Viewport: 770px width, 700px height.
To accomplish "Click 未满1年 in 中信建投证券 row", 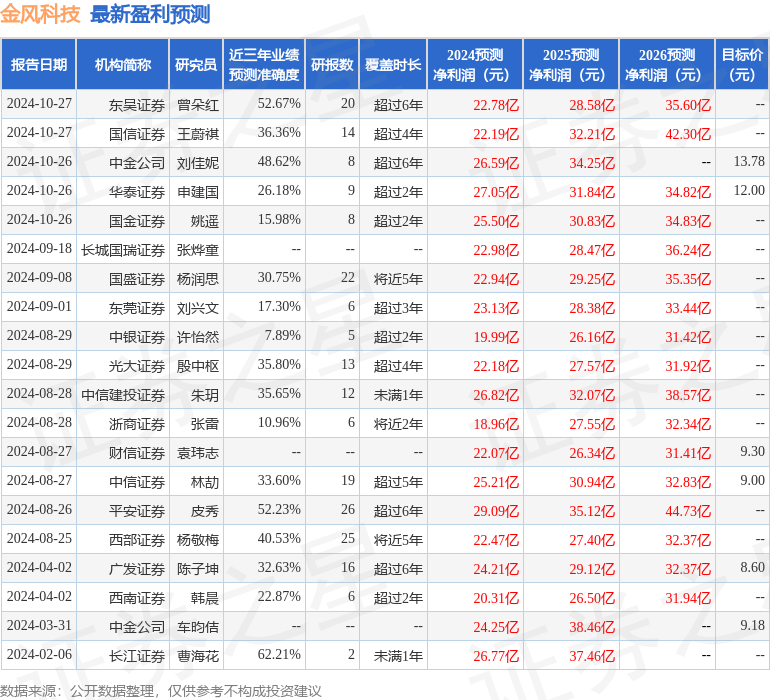I will pyautogui.click(x=398, y=395).
